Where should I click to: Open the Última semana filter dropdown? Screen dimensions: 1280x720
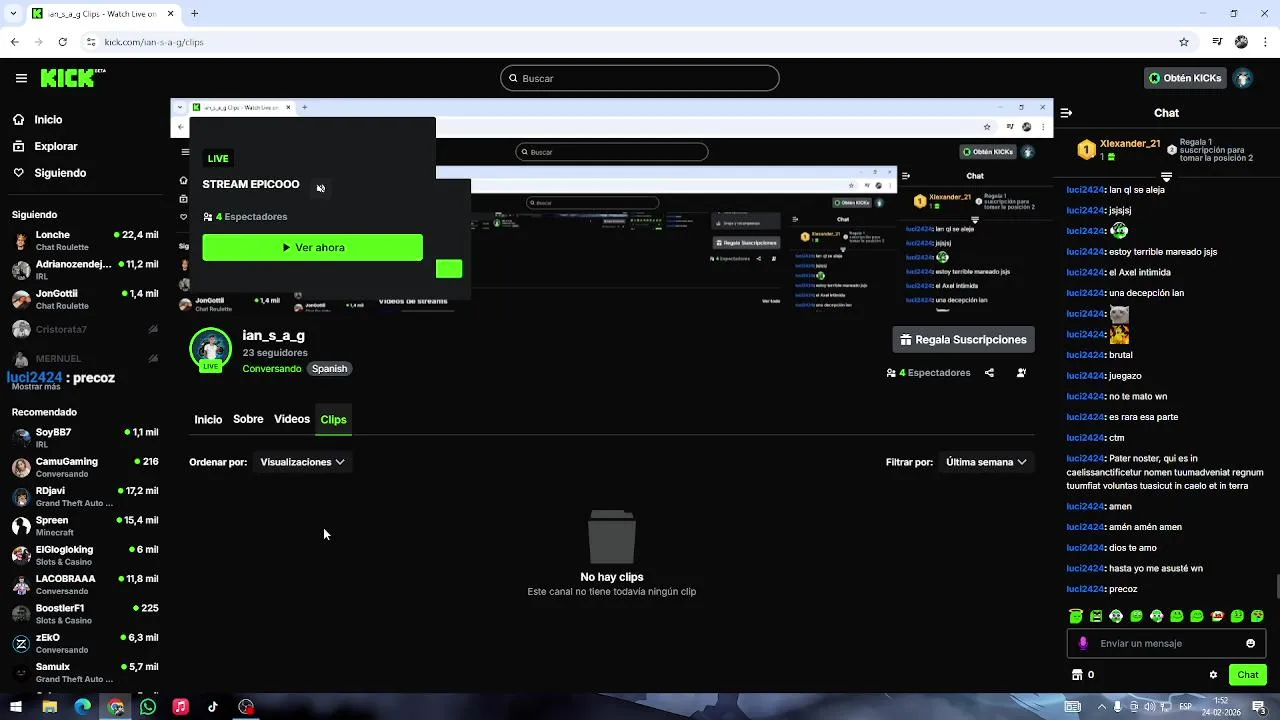pos(986,462)
